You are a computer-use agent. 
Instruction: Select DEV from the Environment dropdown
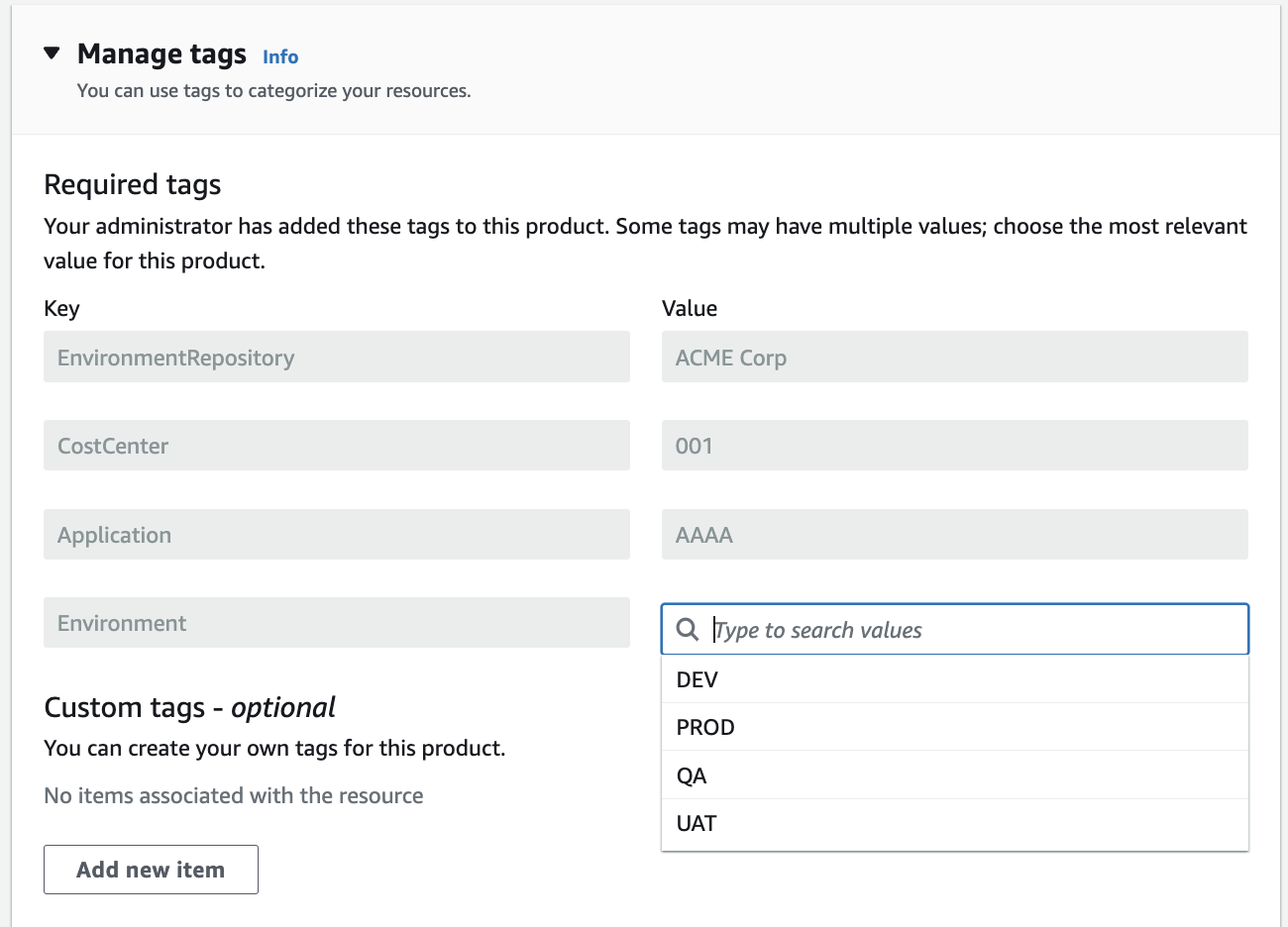[955, 679]
